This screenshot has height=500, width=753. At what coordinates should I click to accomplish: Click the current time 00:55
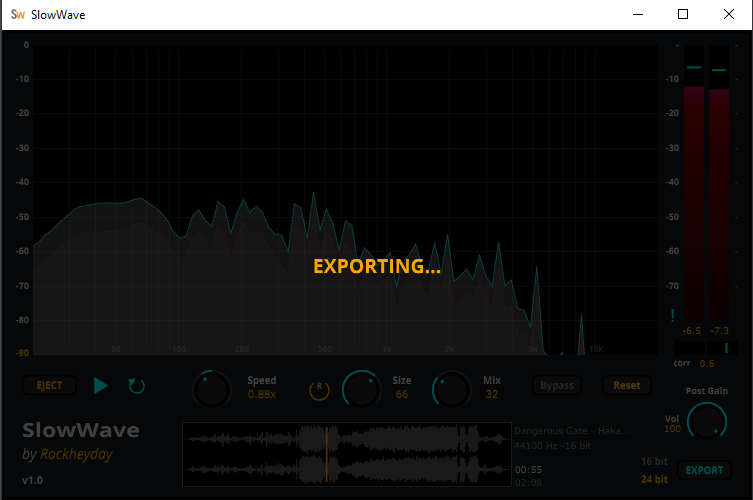pyautogui.click(x=528, y=470)
